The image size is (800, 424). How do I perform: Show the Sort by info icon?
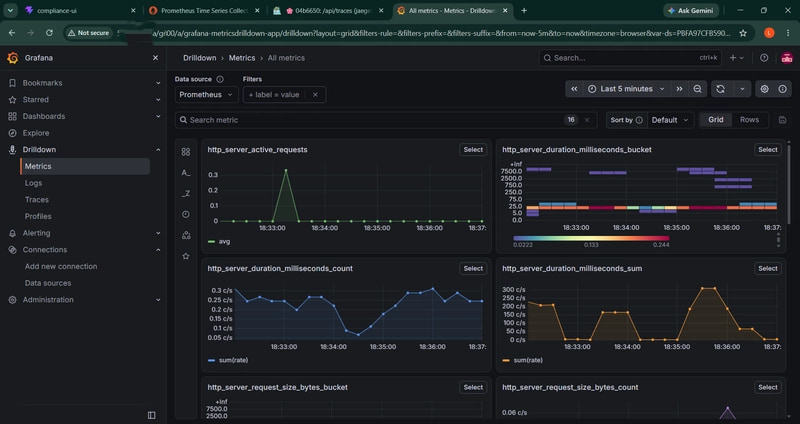(639, 120)
